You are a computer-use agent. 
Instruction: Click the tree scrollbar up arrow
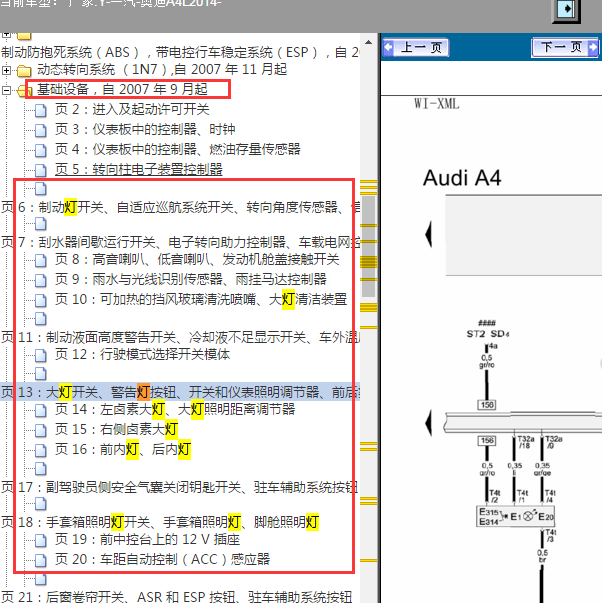[369, 42]
